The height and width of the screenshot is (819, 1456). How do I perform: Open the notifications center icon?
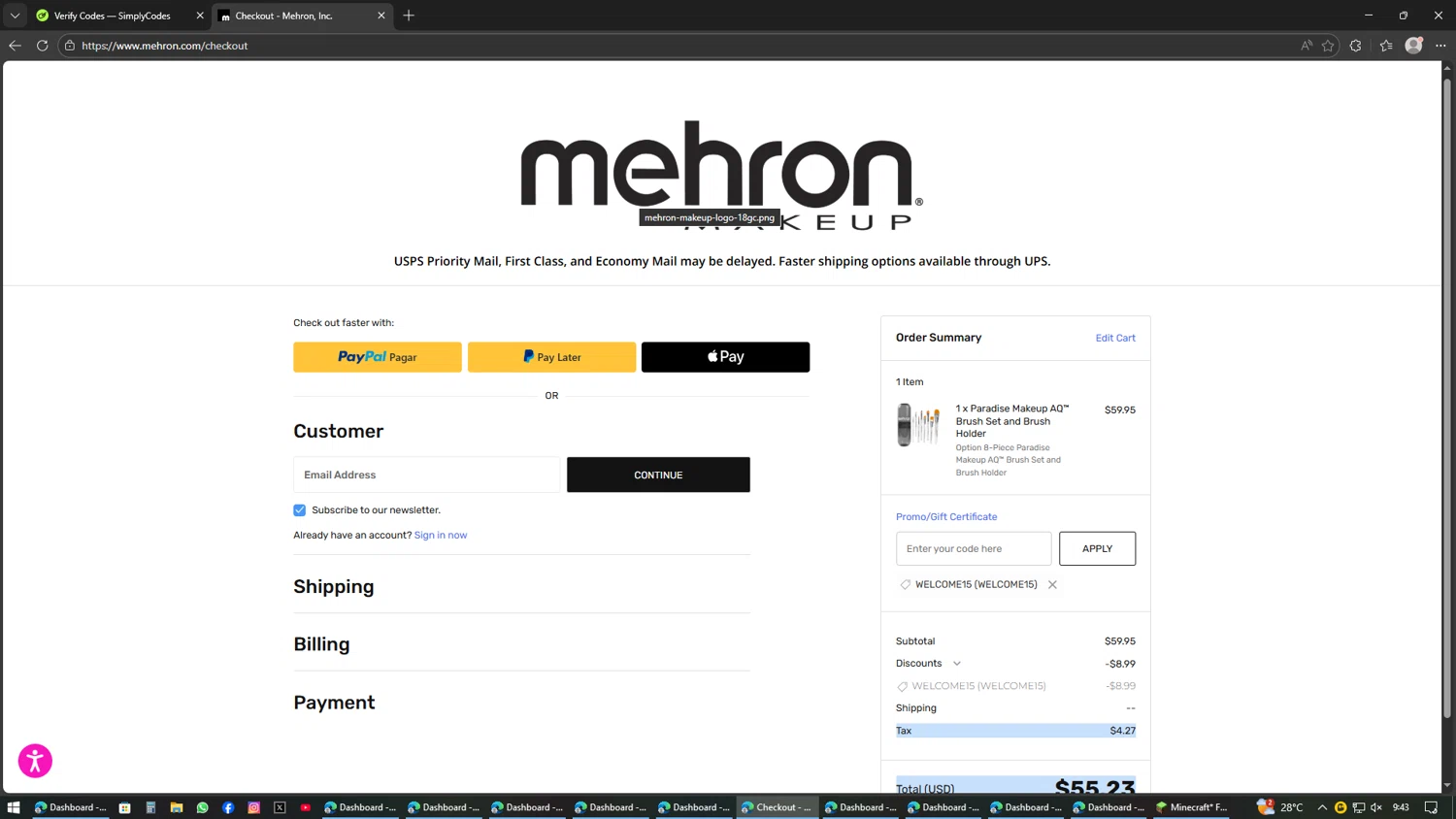click(x=1431, y=807)
